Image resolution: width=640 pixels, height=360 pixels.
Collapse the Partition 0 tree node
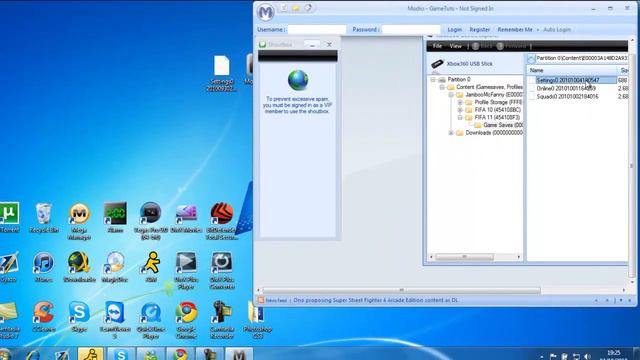pos(433,80)
